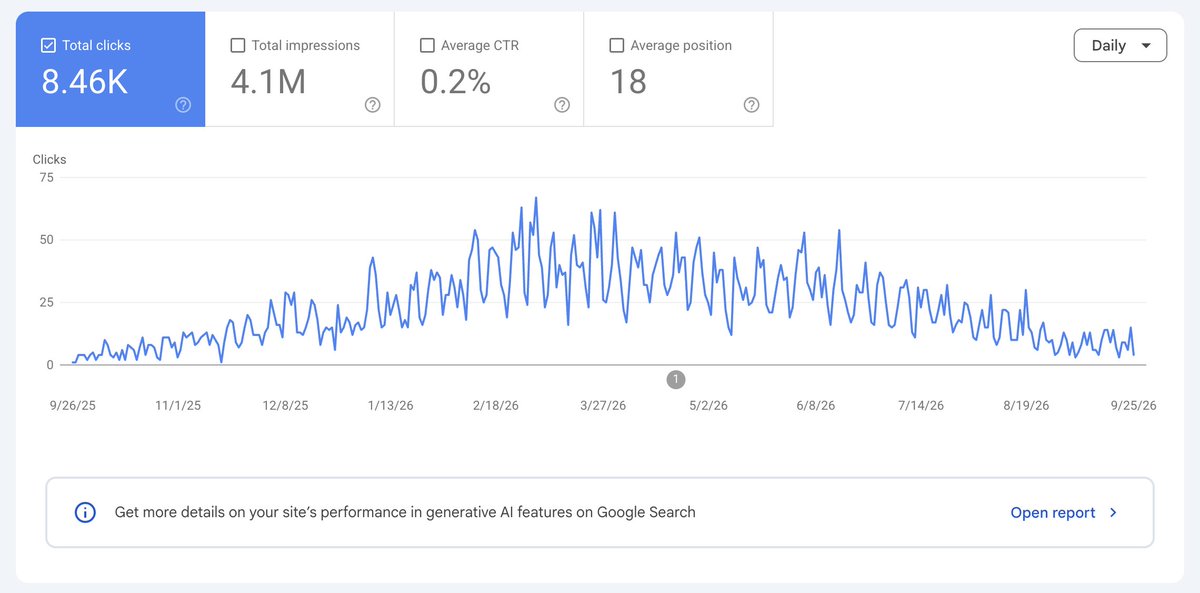Click the chevron arrow beside Open report
The image size is (1200, 593).
1114,512
